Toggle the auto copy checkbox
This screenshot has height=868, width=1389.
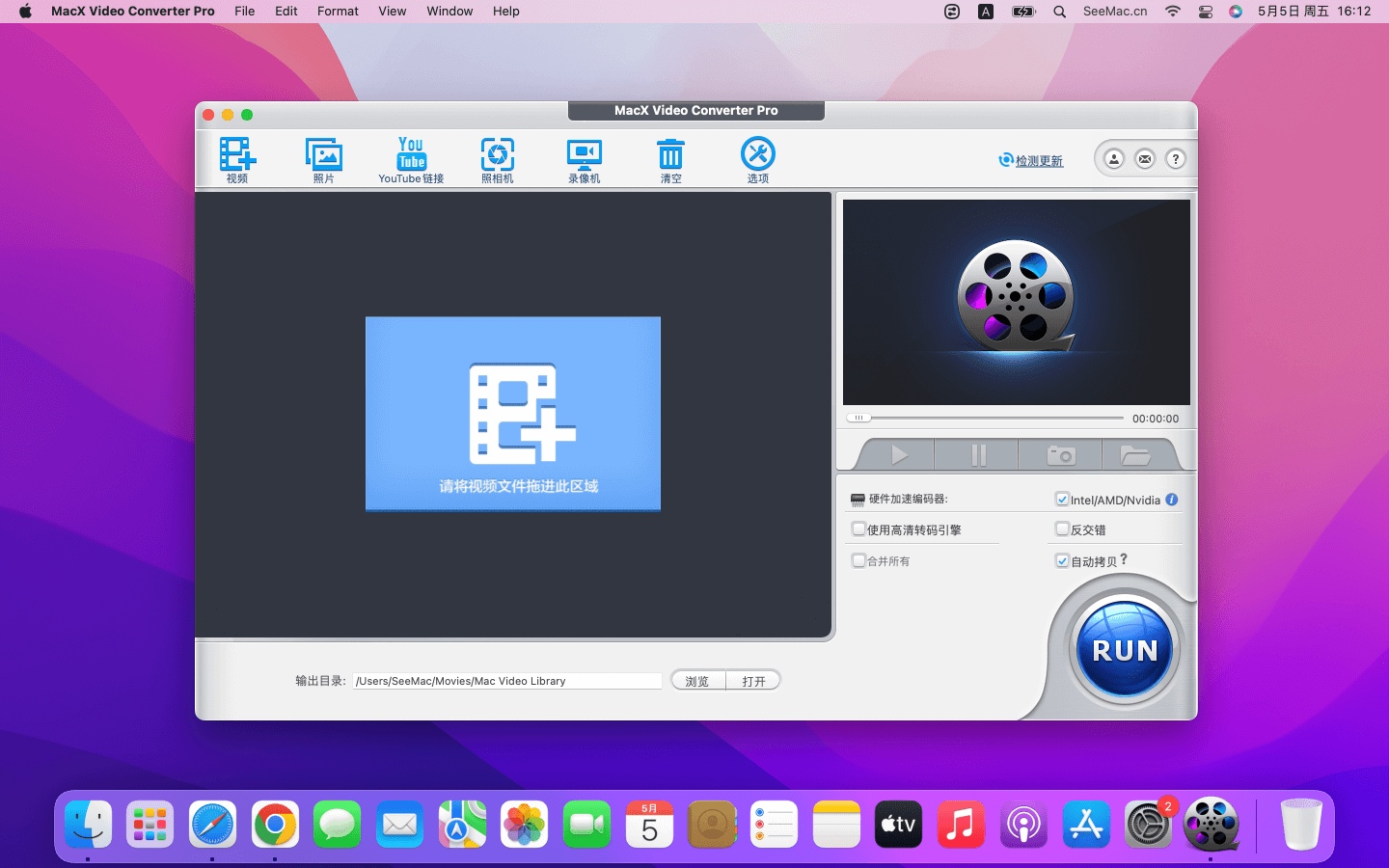click(1062, 561)
